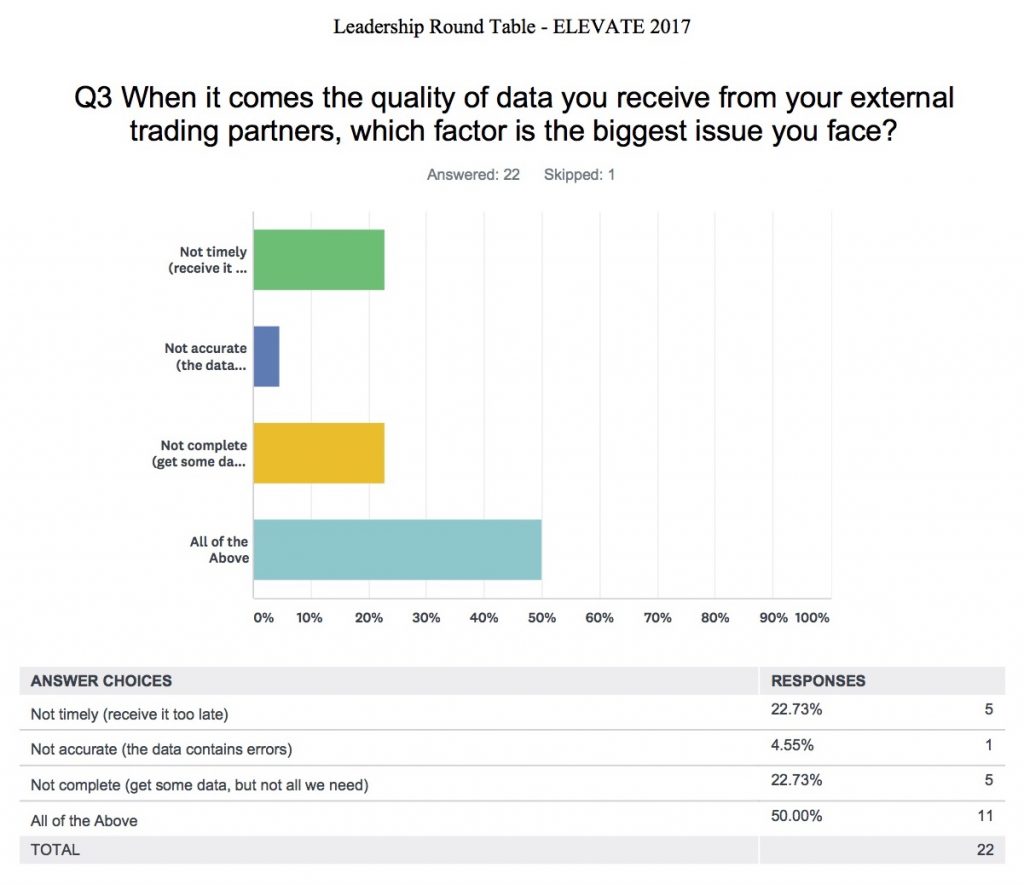The width and height of the screenshot is (1024, 885).
Task: Click the yellow Not complete bar
Action: click(319, 453)
